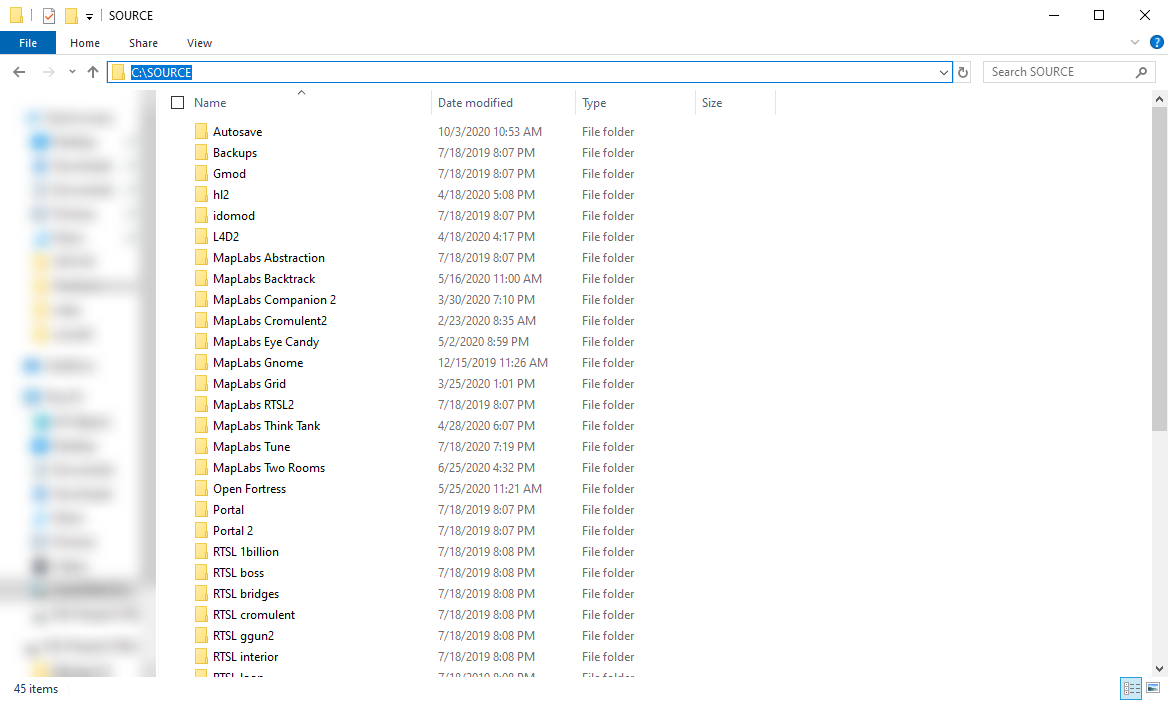The width and height of the screenshot is (1168, 701).
Task: Click the file list vertical scrollbar thumb
Action: point(1159,268)
